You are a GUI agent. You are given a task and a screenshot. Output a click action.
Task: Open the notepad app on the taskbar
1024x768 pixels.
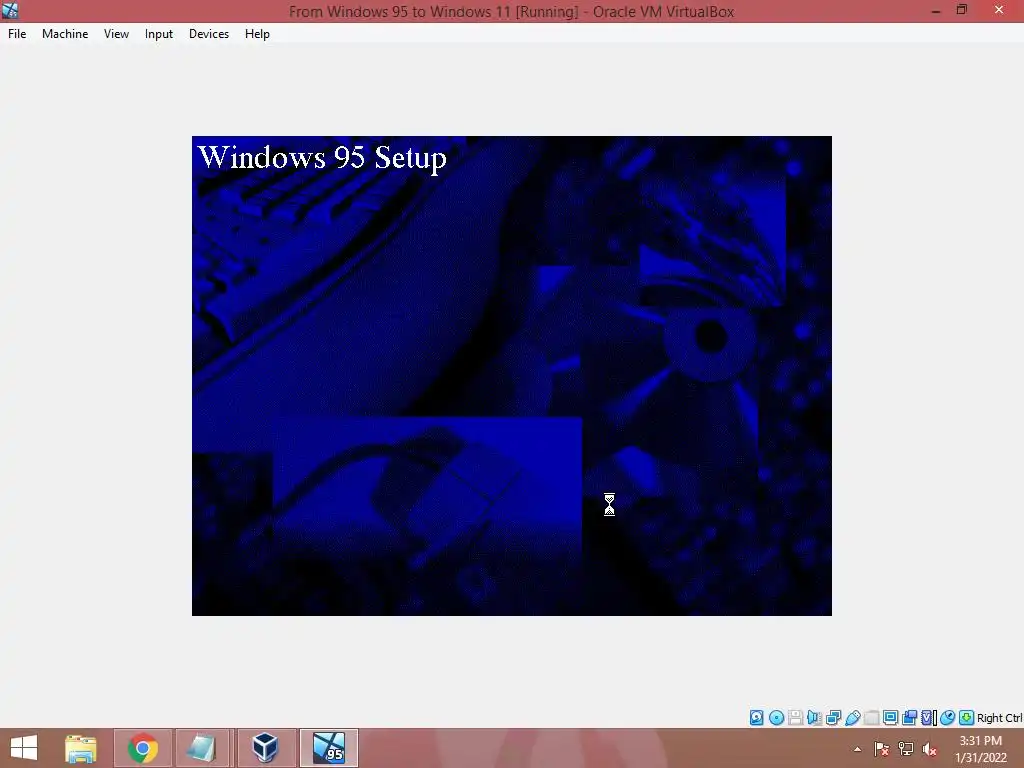(201, 748)
